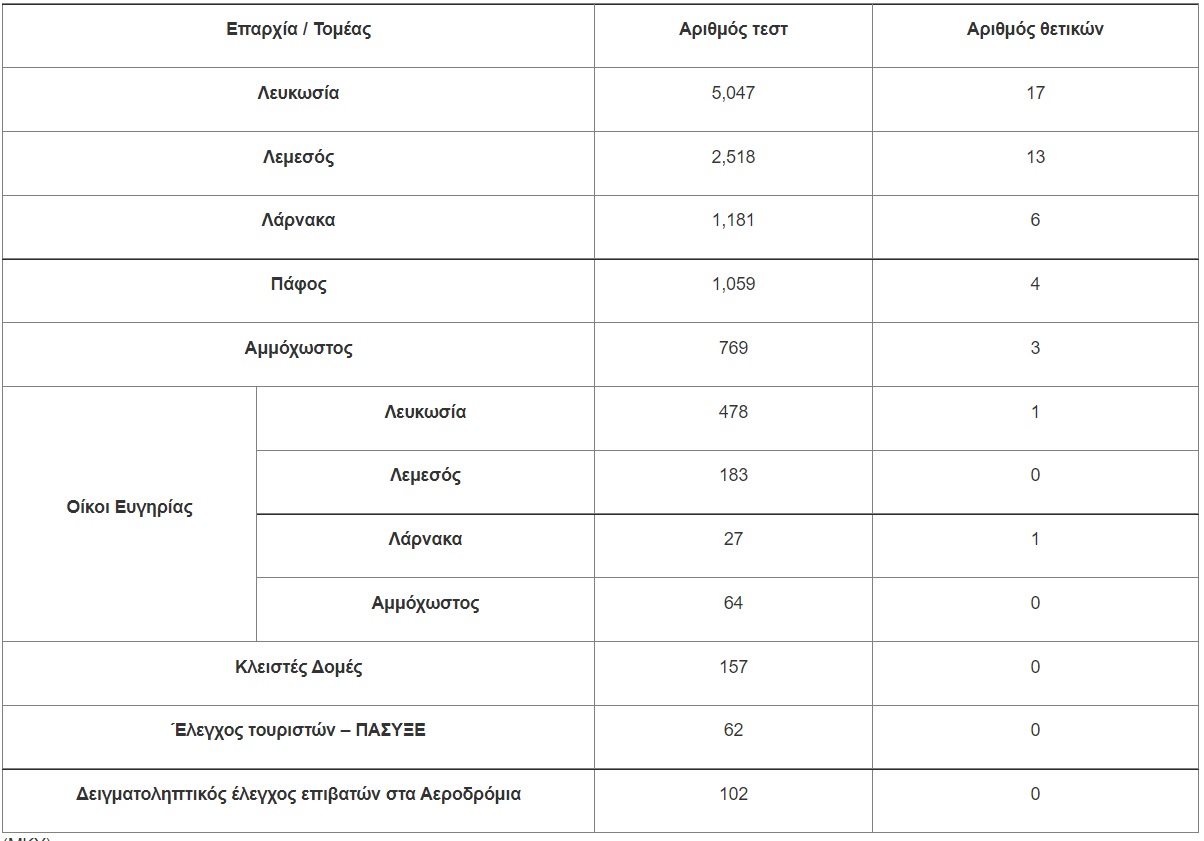Select the 1,059 value in Πάφος row
The width and height of the screenshot is (1204, 841).
pos(733,284)
